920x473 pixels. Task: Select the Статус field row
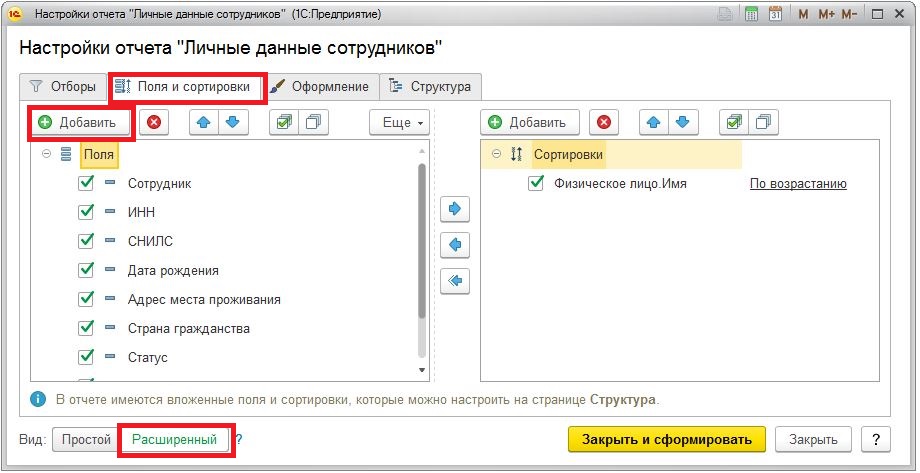(223, 357)
